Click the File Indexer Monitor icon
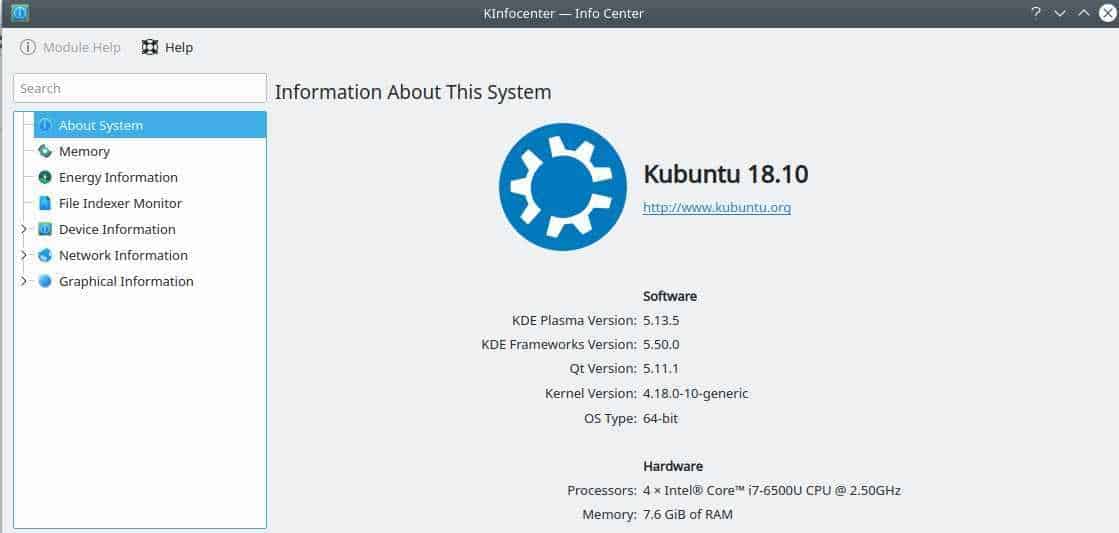1119x533 pixels. (45, 203)
